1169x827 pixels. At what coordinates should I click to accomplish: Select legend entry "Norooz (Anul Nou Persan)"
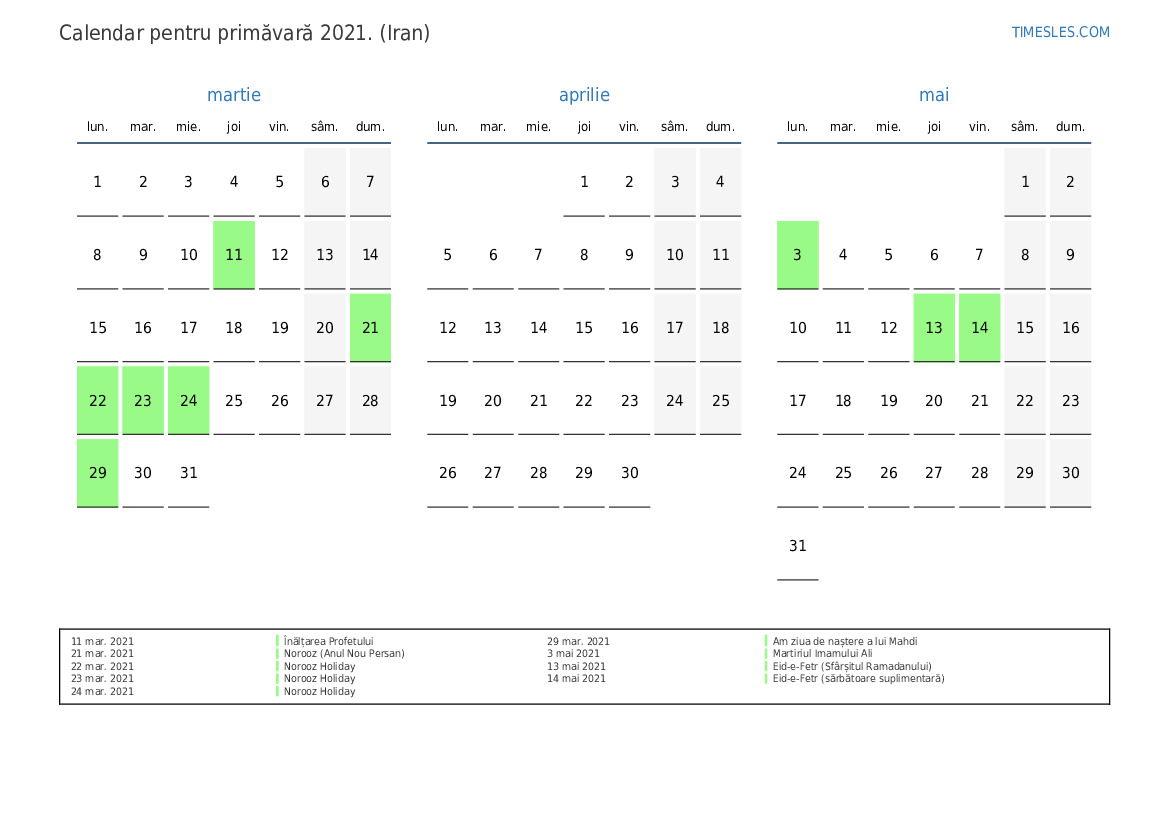(x=344, y=654)
